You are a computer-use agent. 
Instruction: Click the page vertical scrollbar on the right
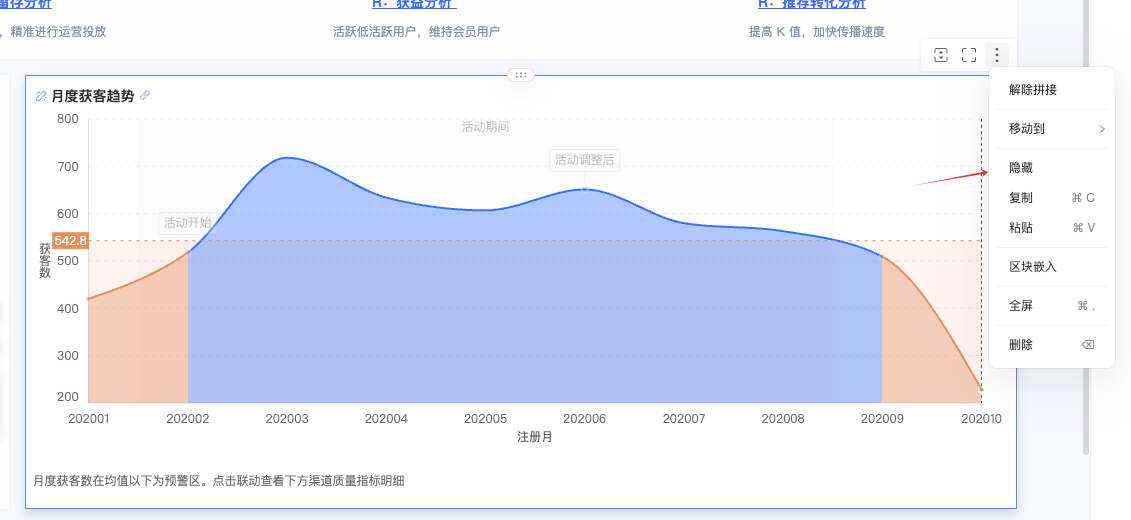[x=1086, y=227]
